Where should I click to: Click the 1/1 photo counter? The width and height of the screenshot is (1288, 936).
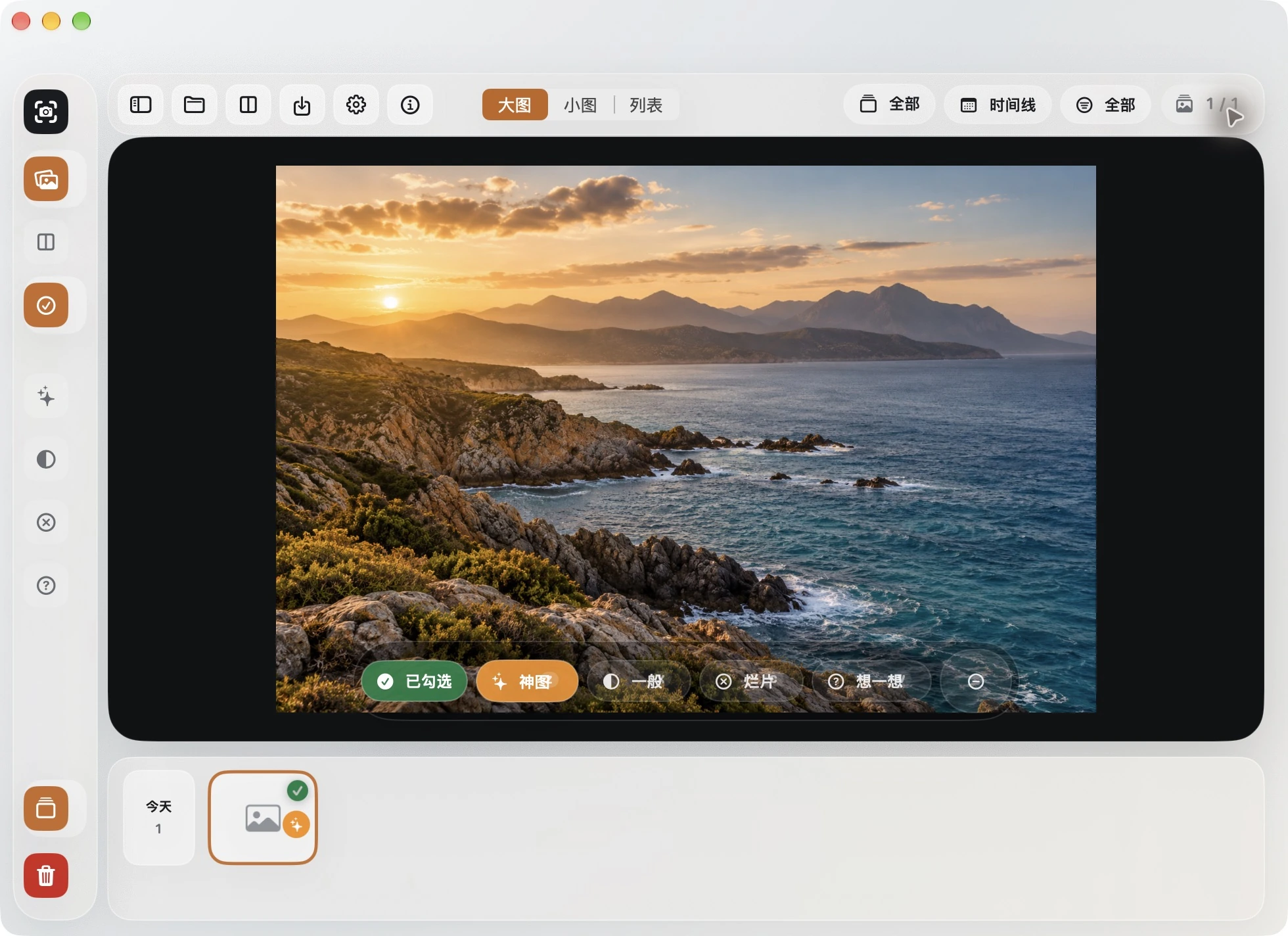[x=1208, y=105]
